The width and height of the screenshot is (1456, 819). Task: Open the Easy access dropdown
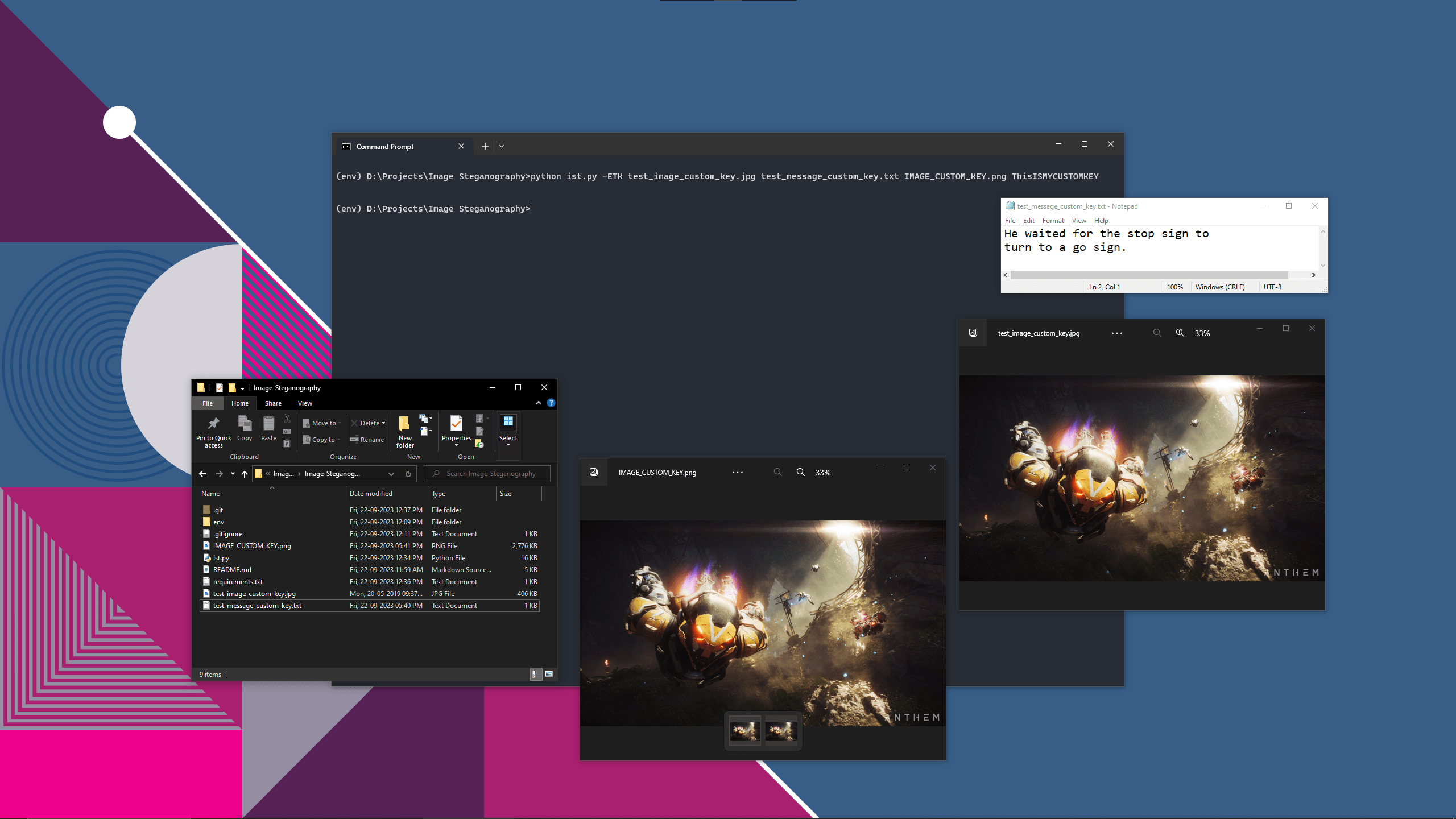(x=425, y=432)
